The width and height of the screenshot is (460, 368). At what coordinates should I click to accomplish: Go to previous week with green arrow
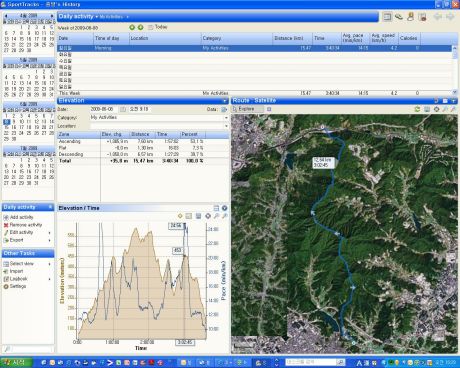(132, 27)
